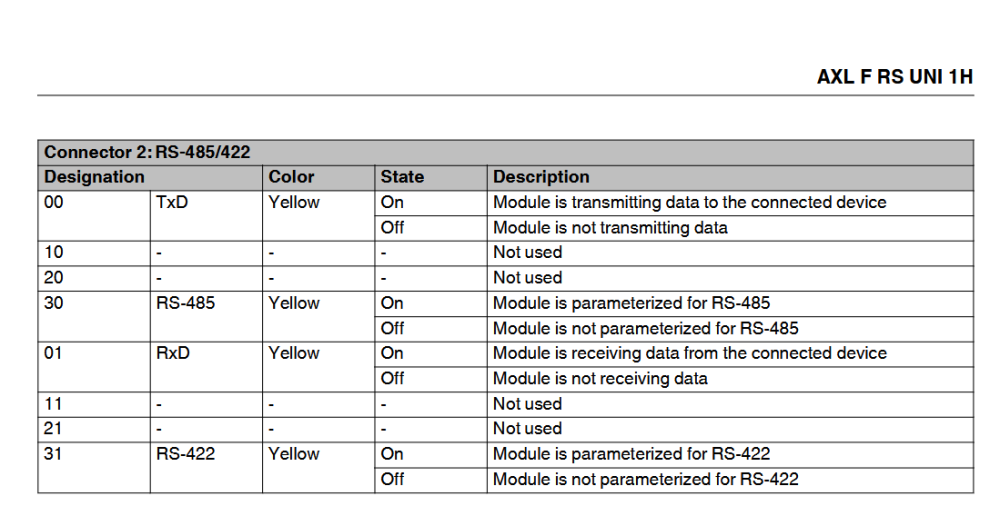The image size is (1000, 506).
Task: Click the Color column header
Action: (x=291, y=177)
